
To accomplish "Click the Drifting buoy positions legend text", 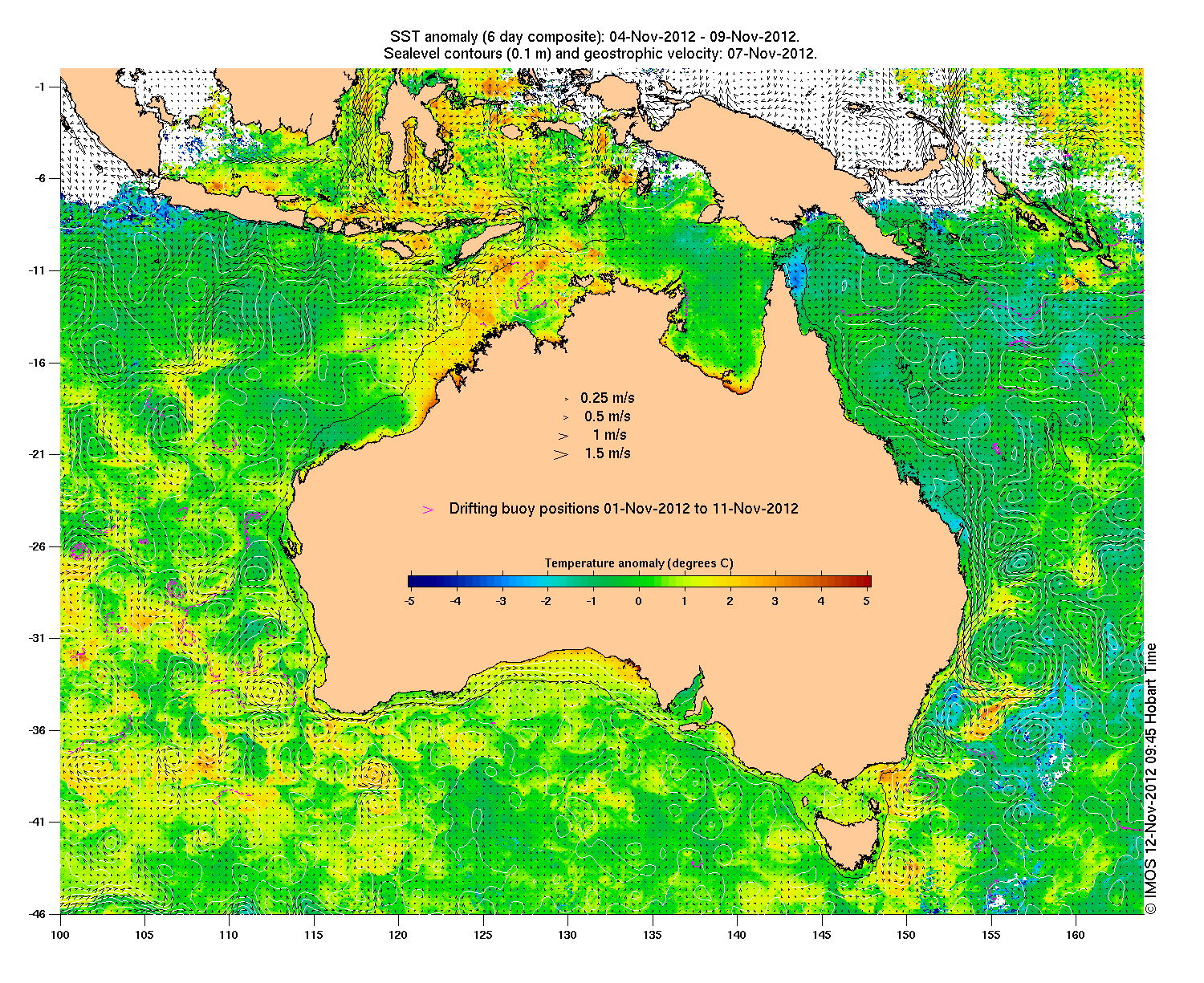I will click(624, 509).
